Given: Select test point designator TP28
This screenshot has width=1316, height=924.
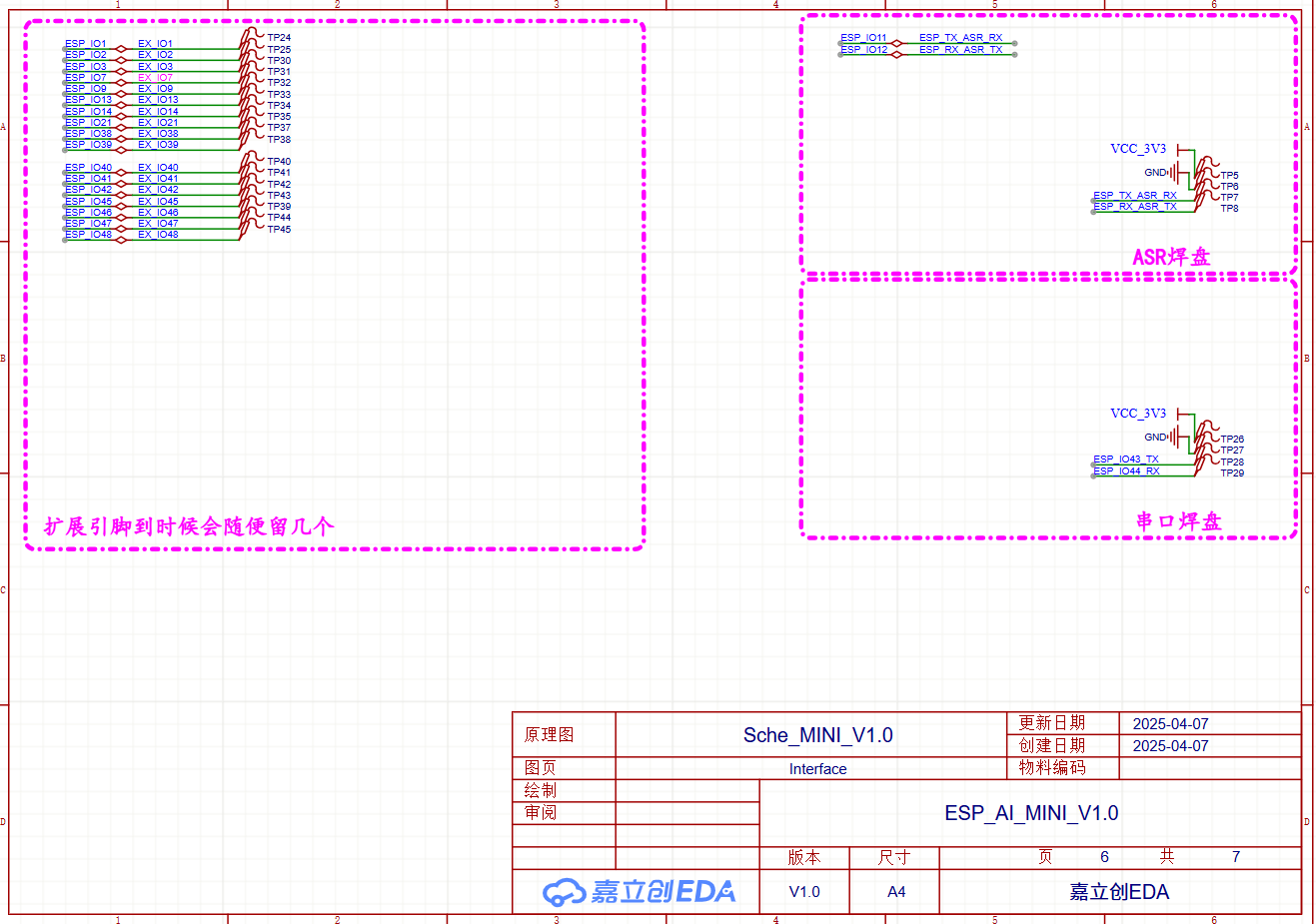Looking at the screenshot, I should [1232, 462].
